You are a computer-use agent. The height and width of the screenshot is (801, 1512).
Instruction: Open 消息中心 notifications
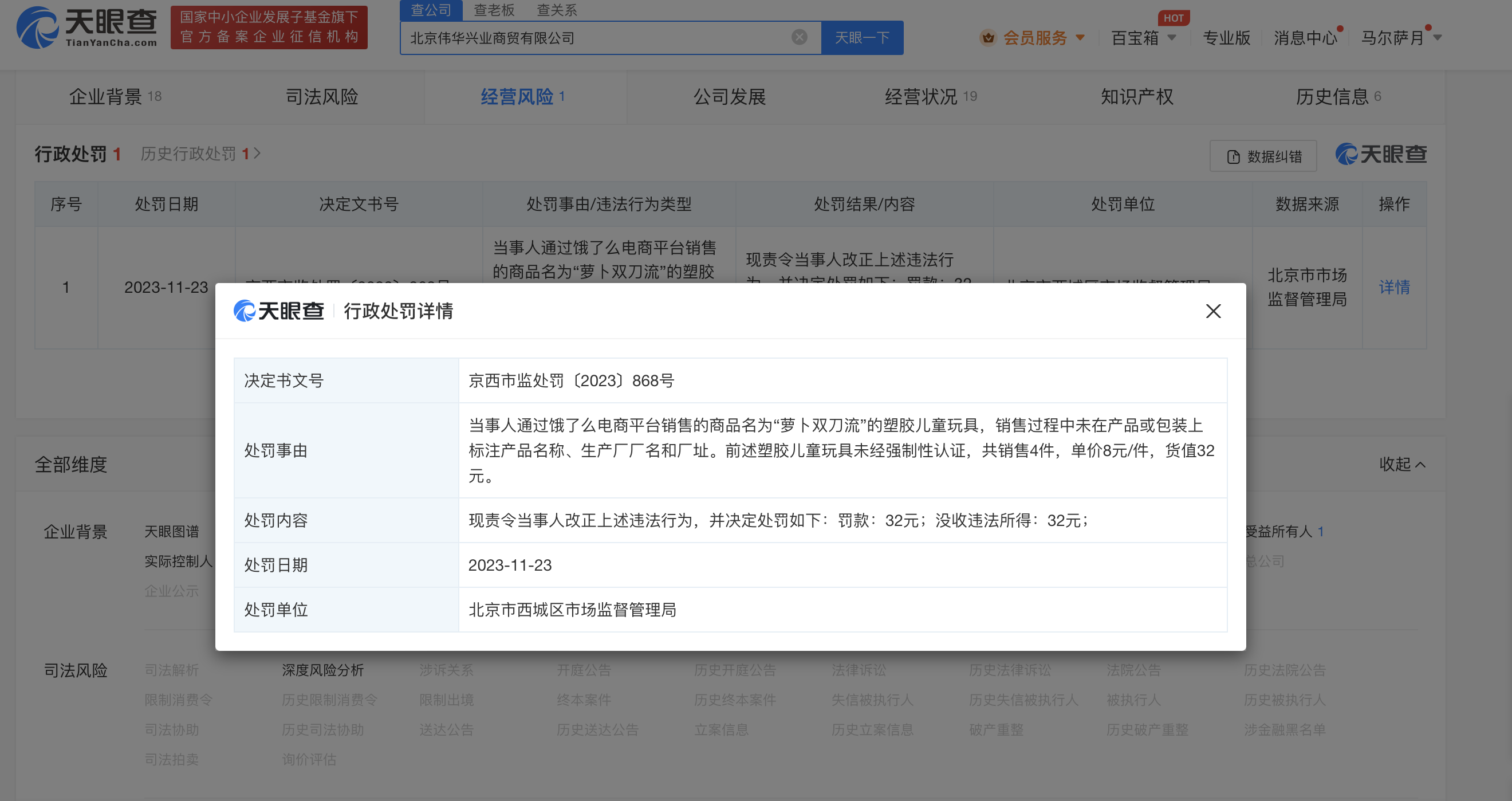(x=1305, y=38)
